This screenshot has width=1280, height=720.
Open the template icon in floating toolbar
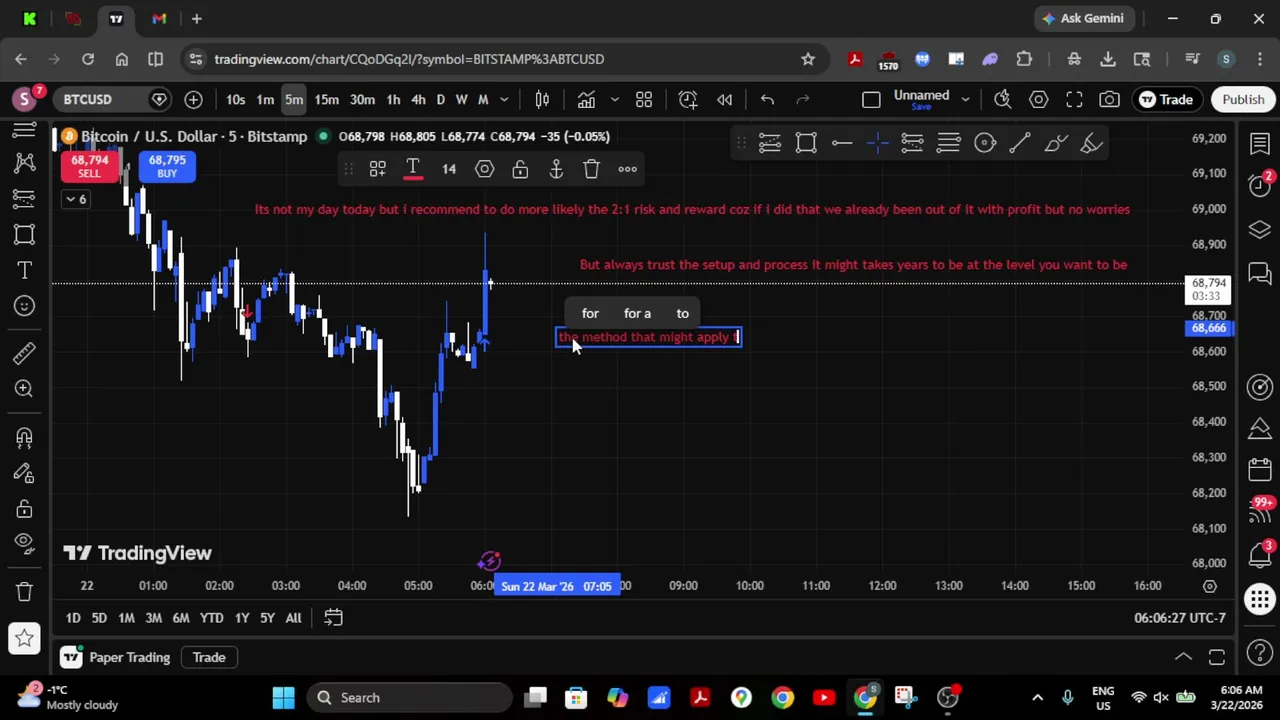(x=377, y=169)
